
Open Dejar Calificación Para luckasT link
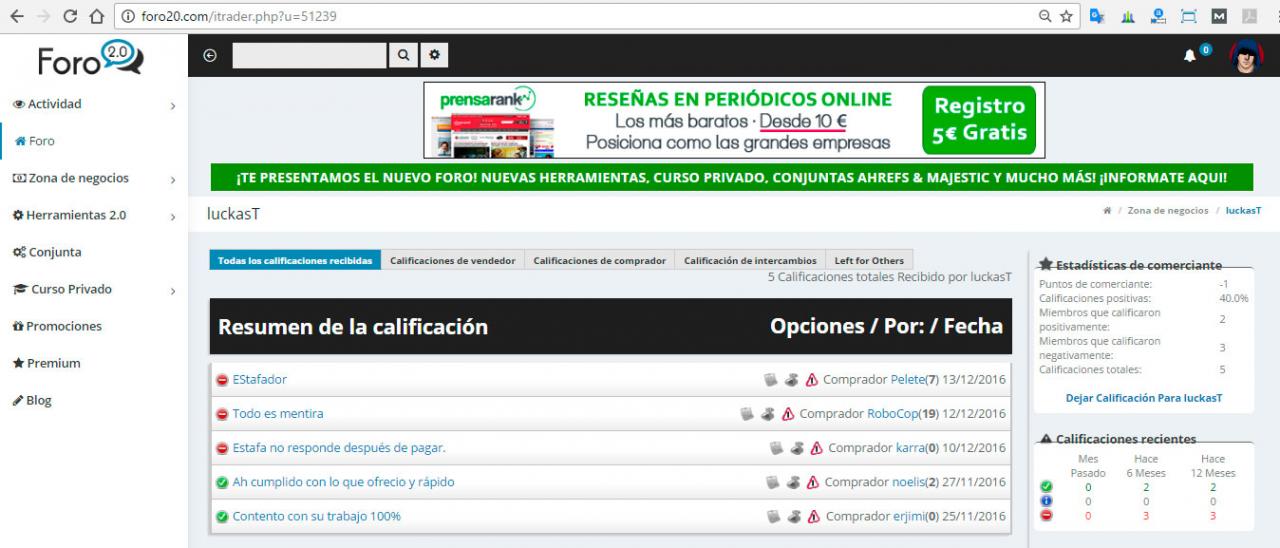[x=1143, y=398]
